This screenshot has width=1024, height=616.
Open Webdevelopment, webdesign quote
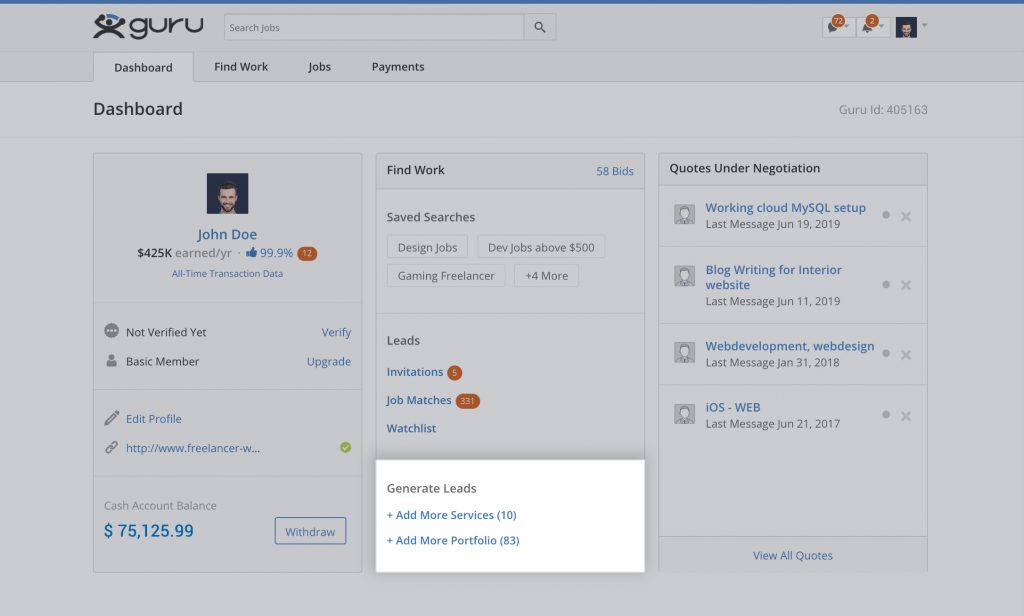[790, 346]
